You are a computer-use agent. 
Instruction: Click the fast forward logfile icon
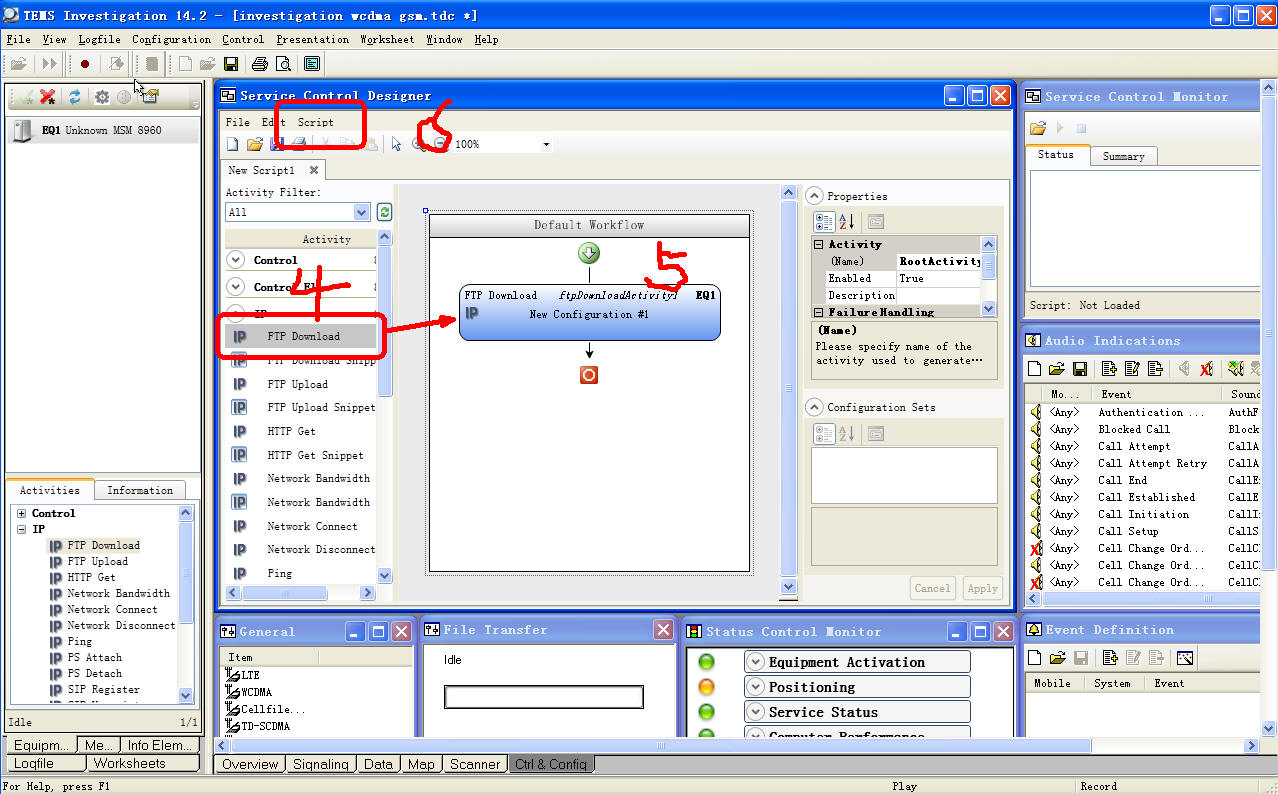[x=49, y=64]
